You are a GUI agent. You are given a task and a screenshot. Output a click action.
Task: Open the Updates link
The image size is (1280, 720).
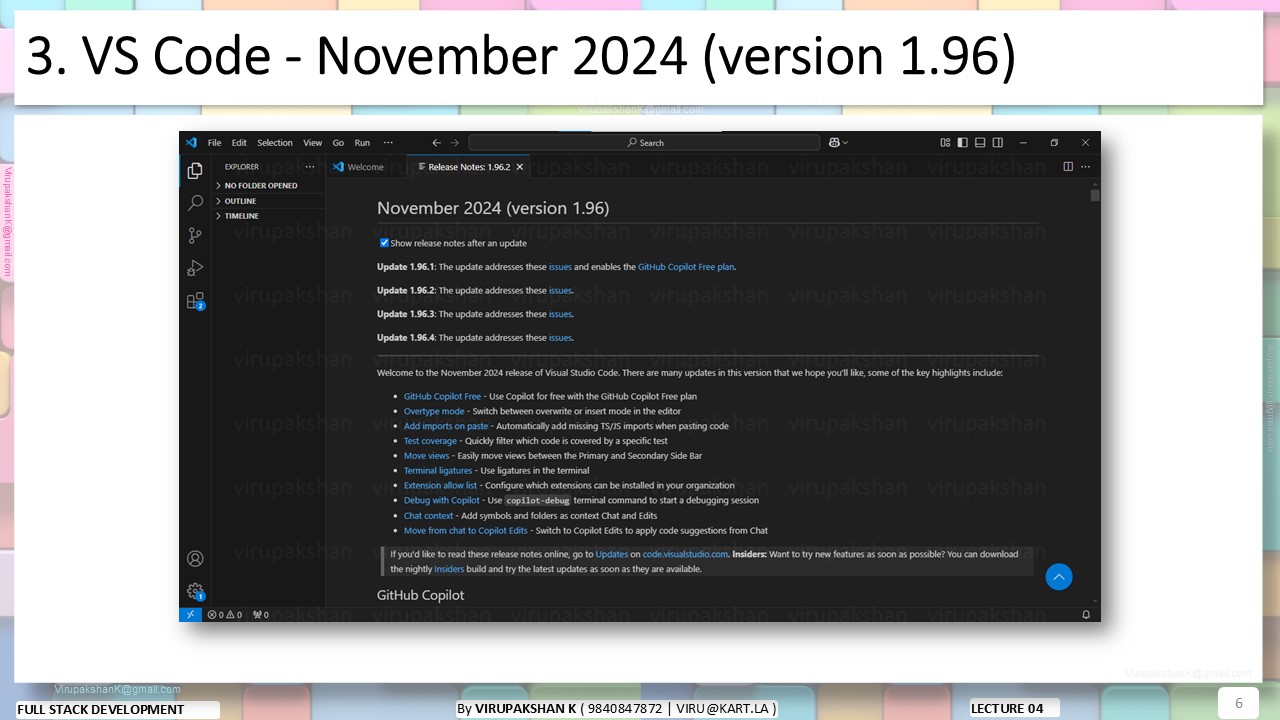click(x=612, y=554)
